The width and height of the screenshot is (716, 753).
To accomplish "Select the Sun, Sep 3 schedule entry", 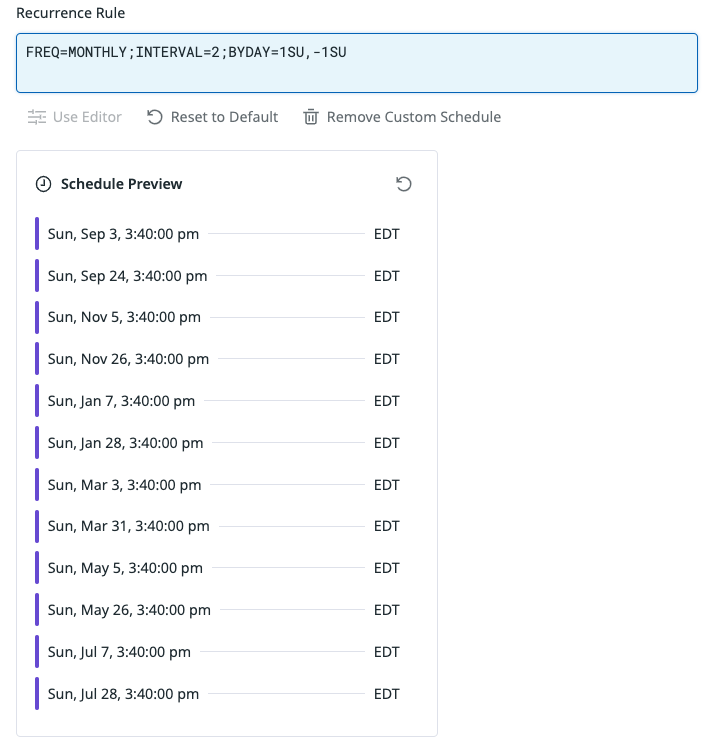I will coord(218,234).
